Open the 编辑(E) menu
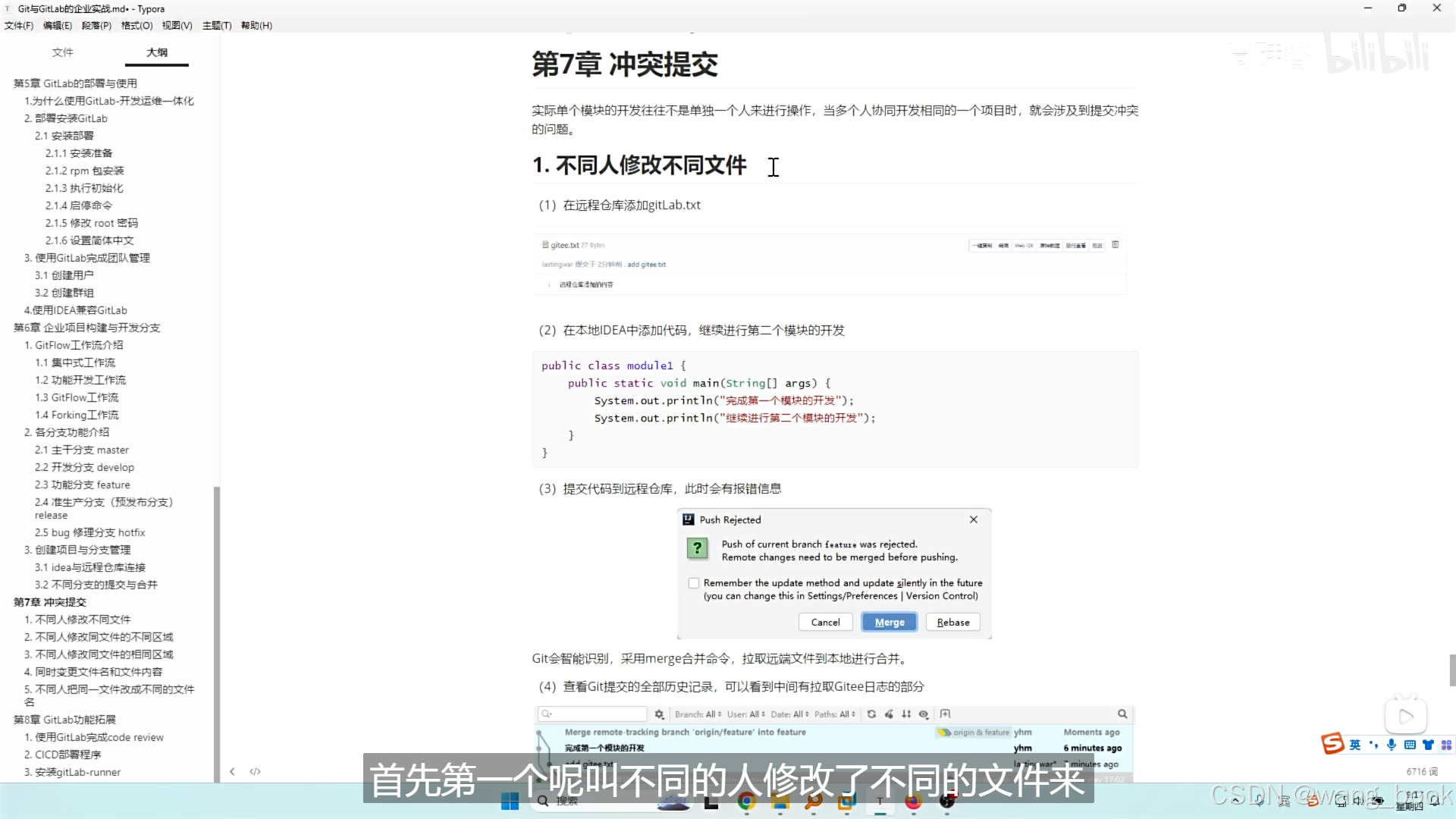This screenshot has width=1456, height=819. (x=58, y=25)
